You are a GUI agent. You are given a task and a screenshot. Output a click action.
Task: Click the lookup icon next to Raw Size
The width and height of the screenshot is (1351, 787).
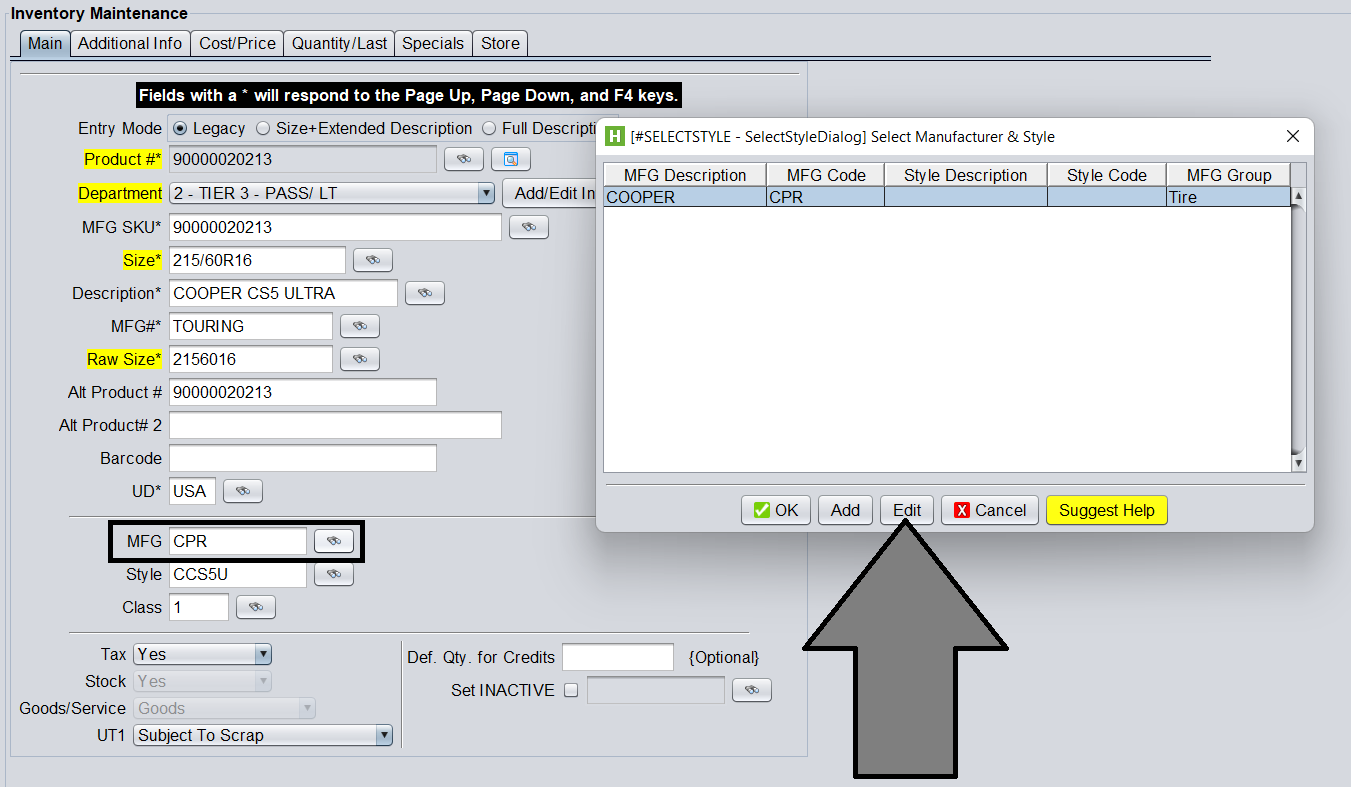coord(360,359)
